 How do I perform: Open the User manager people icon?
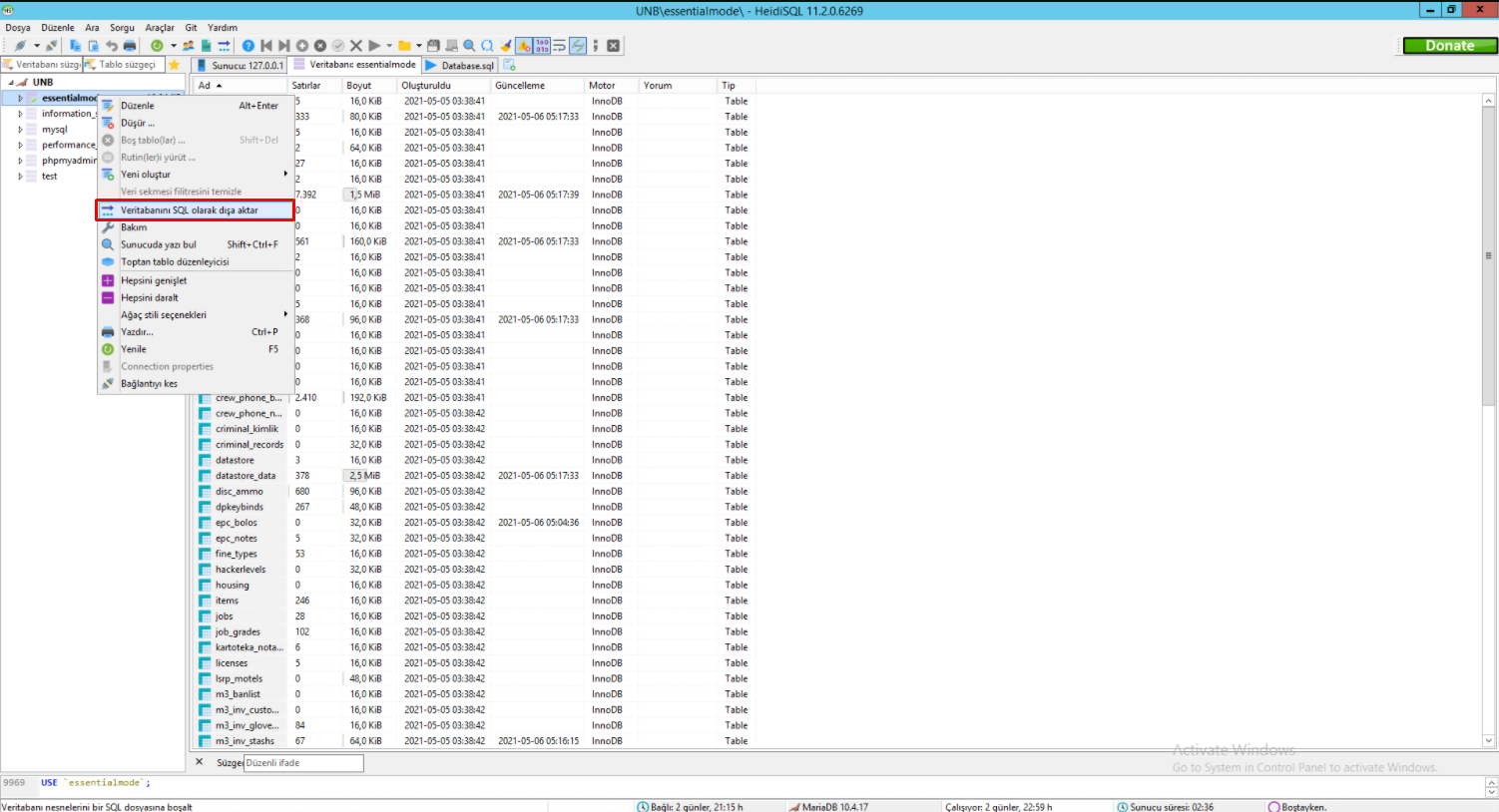(x=188, y=46)
